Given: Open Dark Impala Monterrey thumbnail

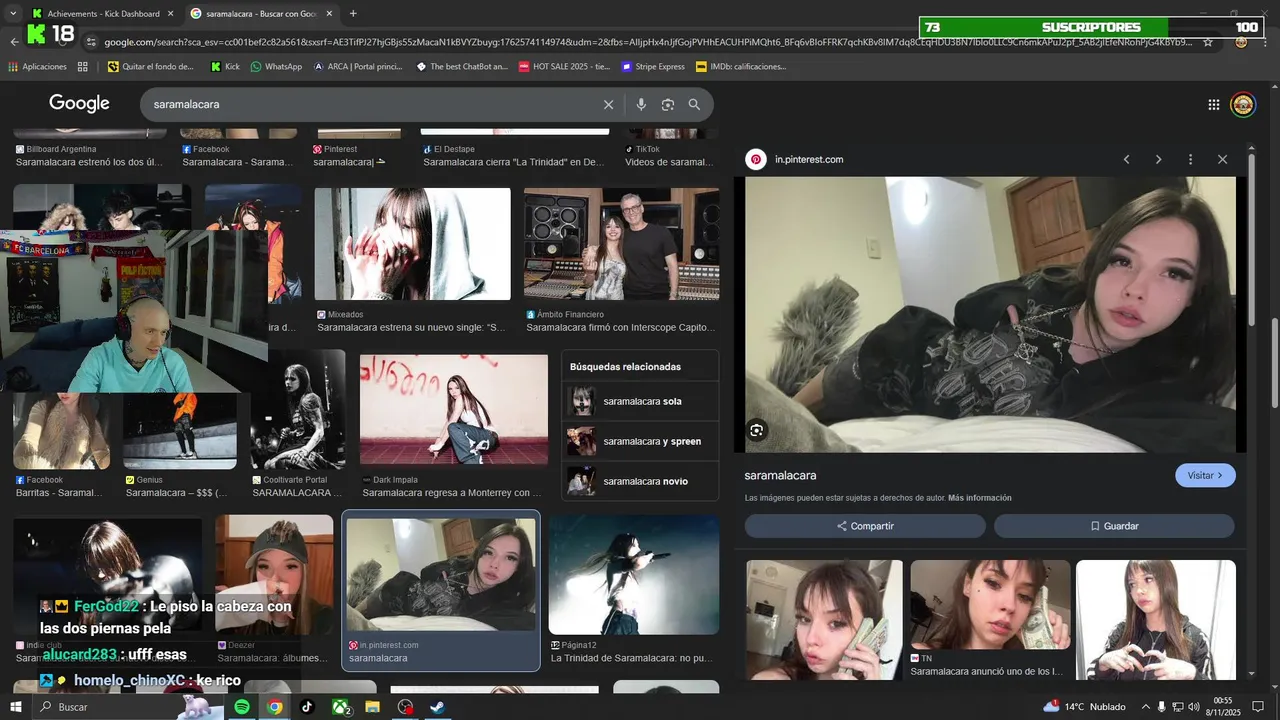Looking at the screenshot, I should 454,410.
